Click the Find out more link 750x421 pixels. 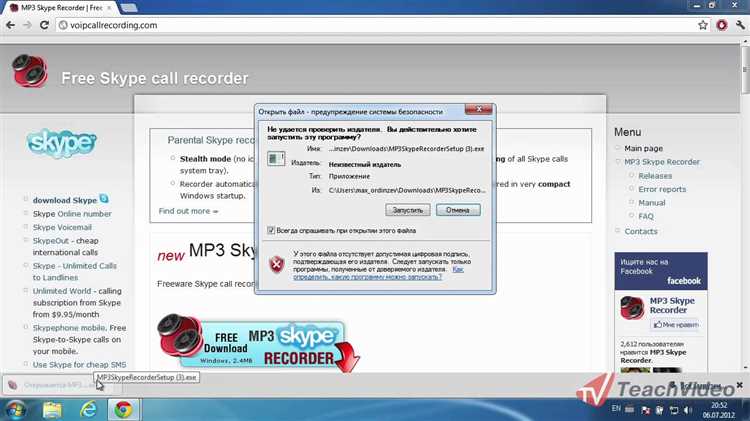pos(188,211)
